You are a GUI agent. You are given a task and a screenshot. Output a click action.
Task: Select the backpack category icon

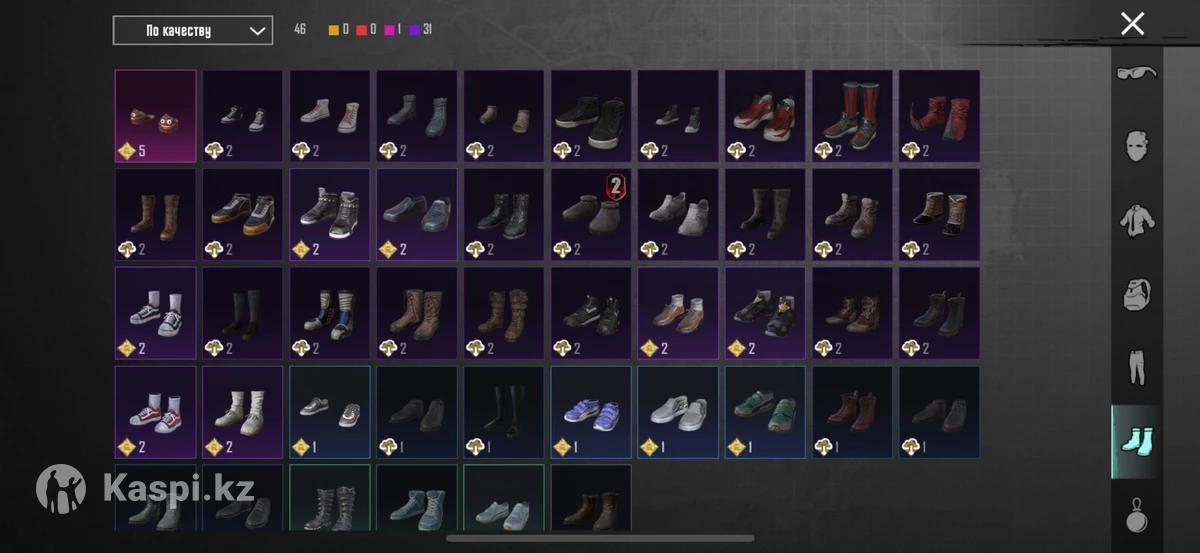[1136, 294]
